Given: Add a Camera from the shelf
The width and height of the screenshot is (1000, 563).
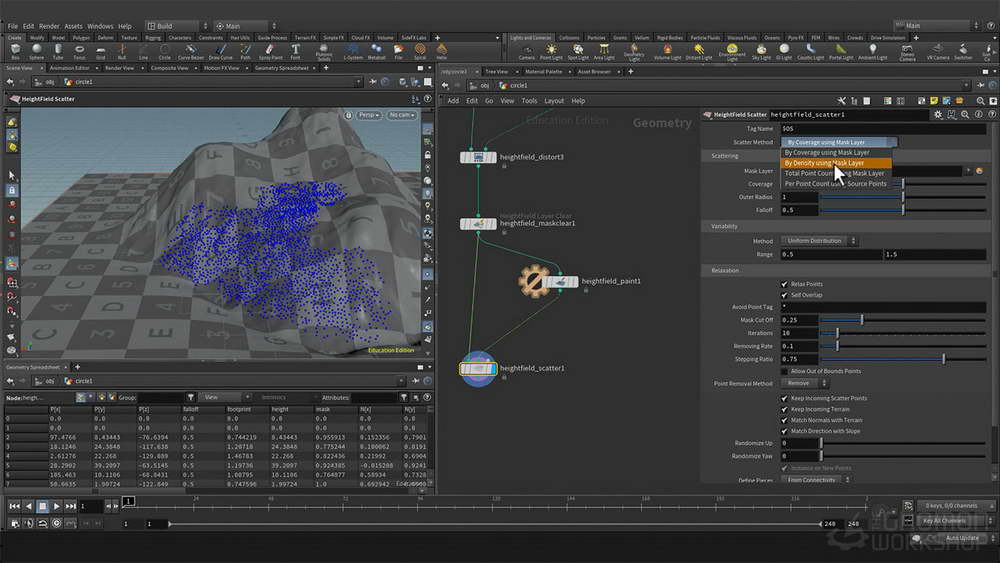Looking at the screenshot, I should tap(526, 52).
